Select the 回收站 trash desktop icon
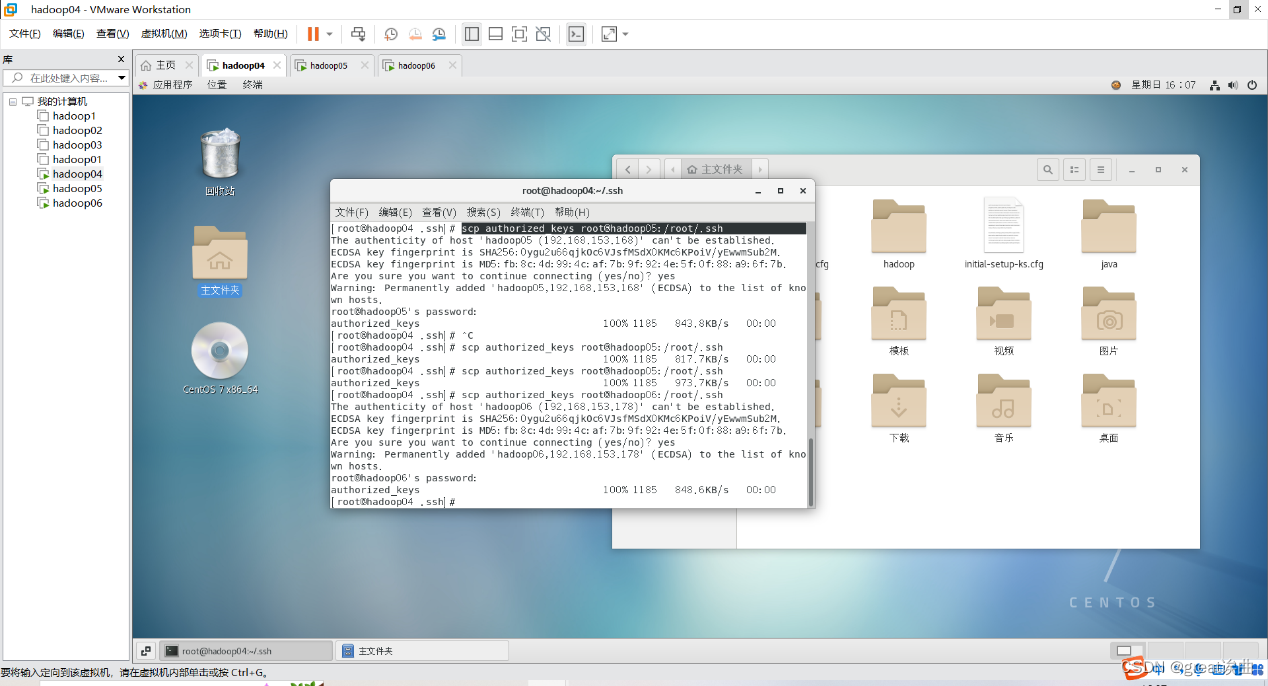 (220, 162)
